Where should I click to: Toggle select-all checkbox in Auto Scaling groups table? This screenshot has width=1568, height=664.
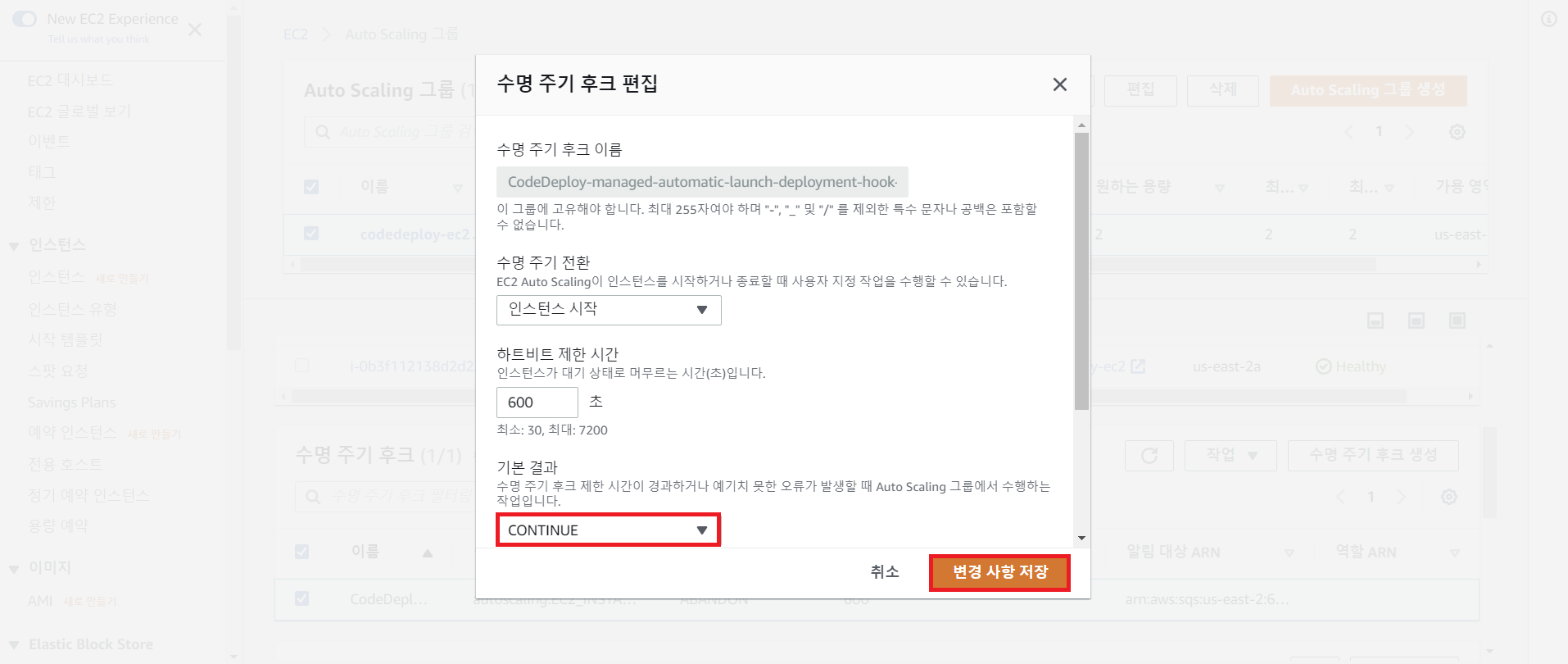(x=311, y=187)
